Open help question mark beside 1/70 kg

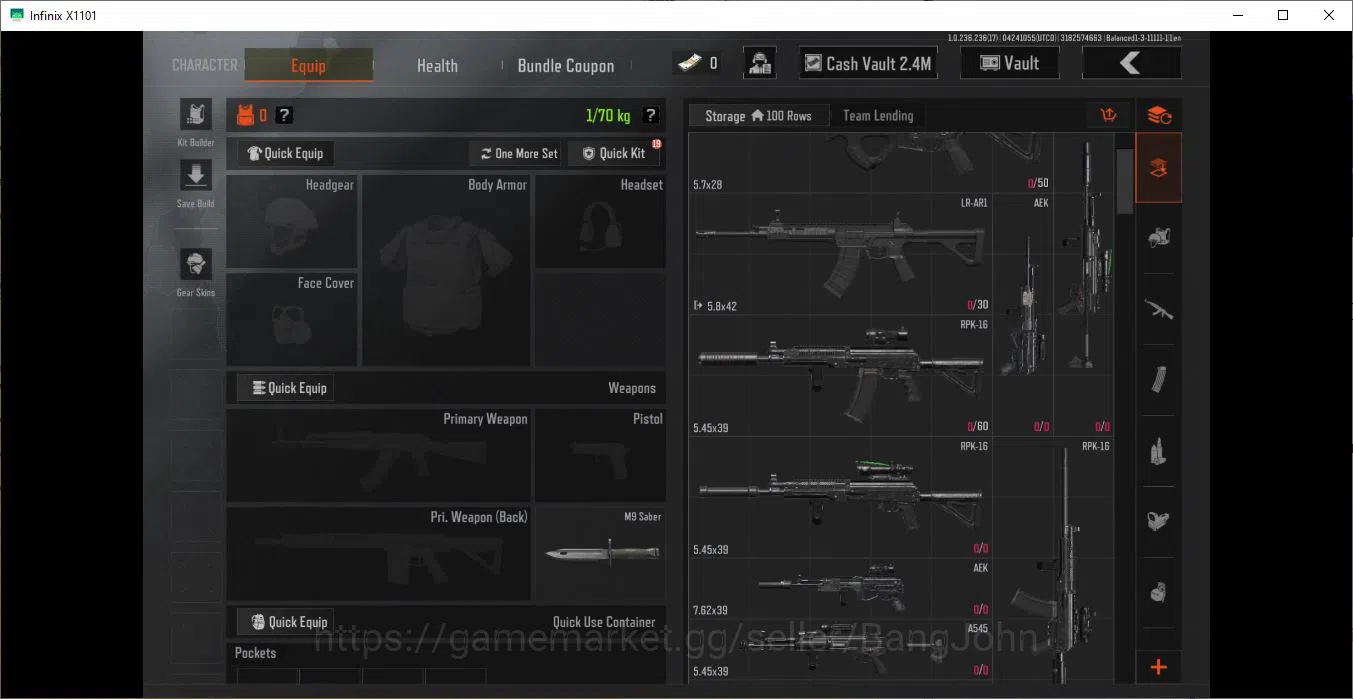651,115
